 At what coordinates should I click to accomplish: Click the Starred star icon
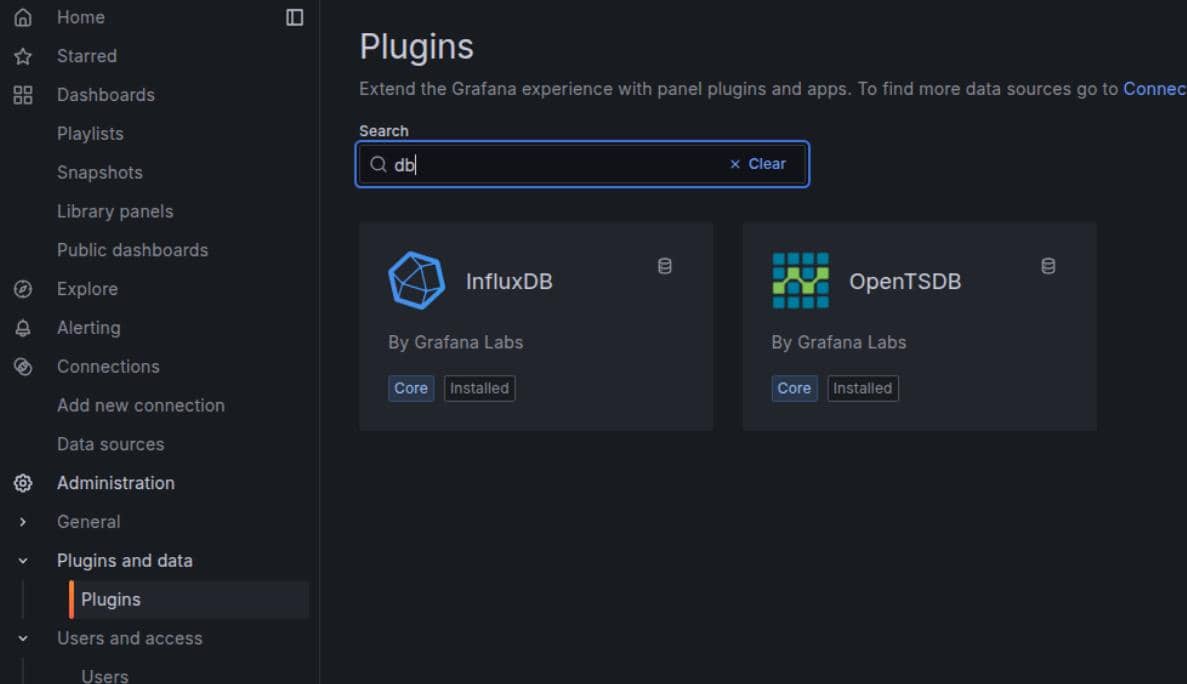coord(23,56)
